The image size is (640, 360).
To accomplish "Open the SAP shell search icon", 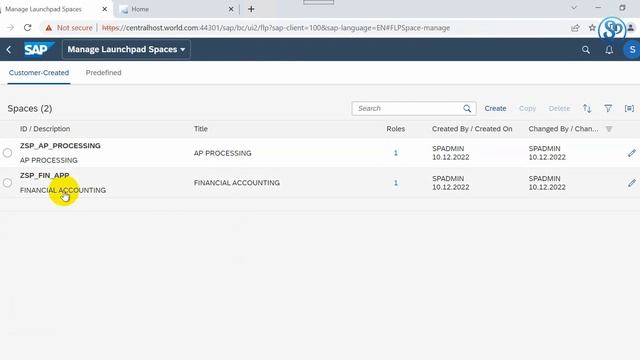I will click(586, 50).
